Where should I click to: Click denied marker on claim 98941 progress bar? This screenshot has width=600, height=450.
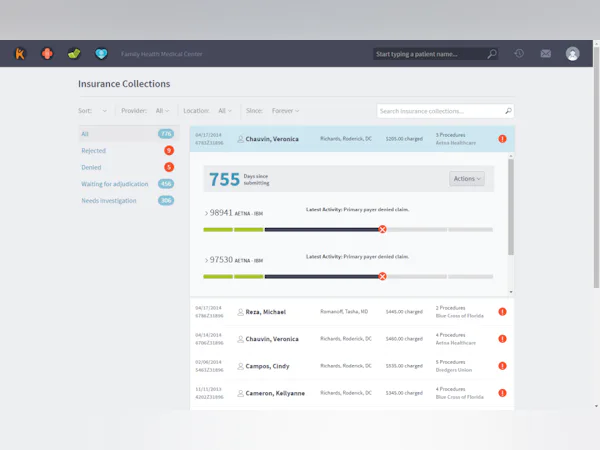click(x=382, y=229)
